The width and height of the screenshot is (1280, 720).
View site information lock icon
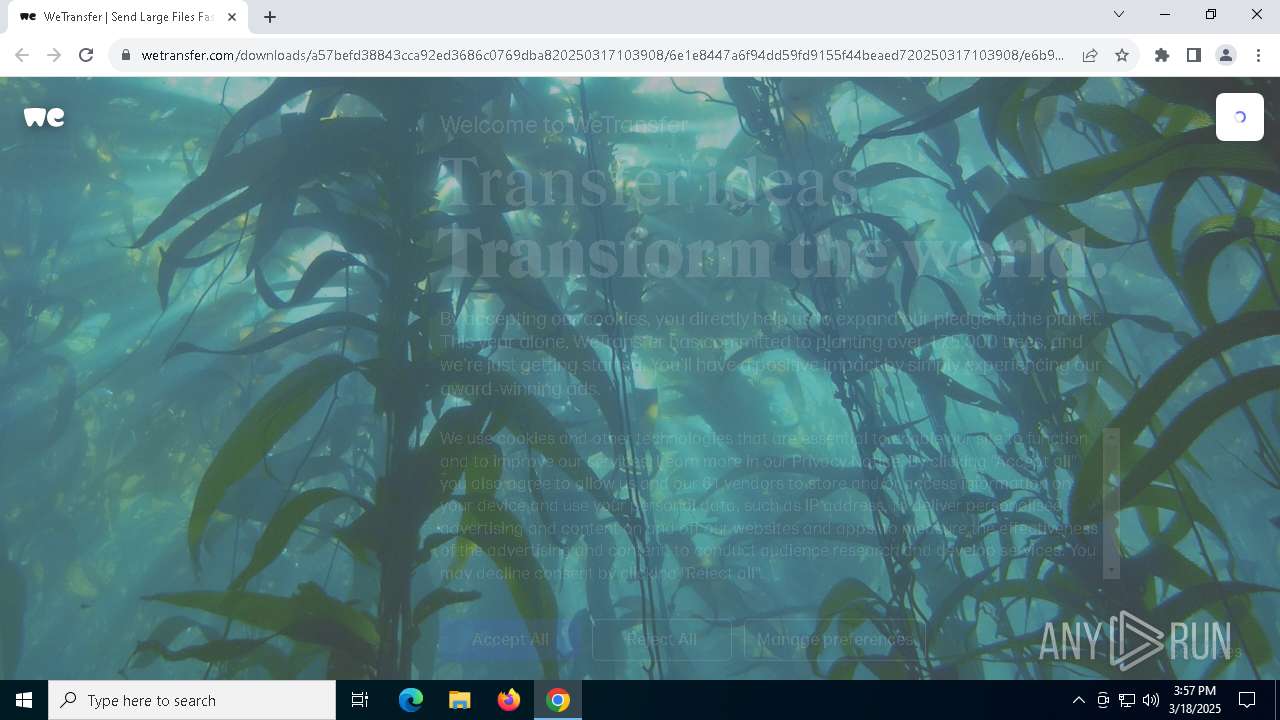(125, 55)
